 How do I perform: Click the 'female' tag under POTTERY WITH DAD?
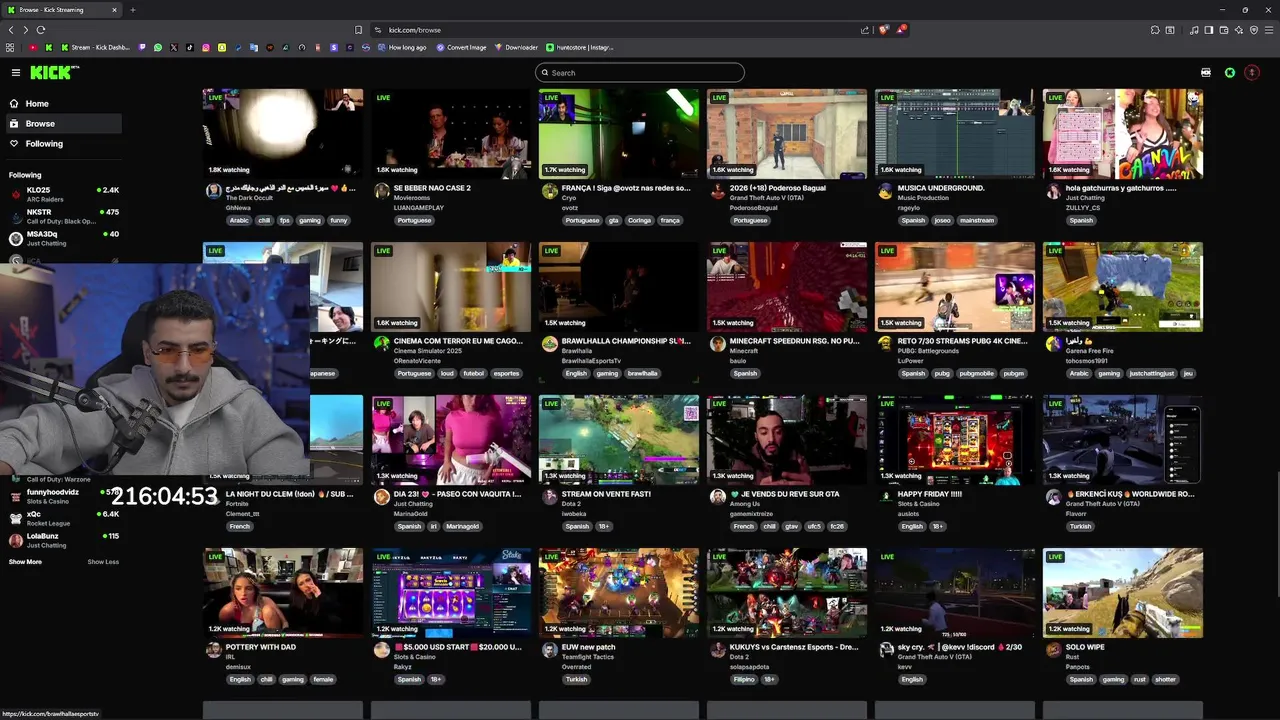click(x=323, y=679)
